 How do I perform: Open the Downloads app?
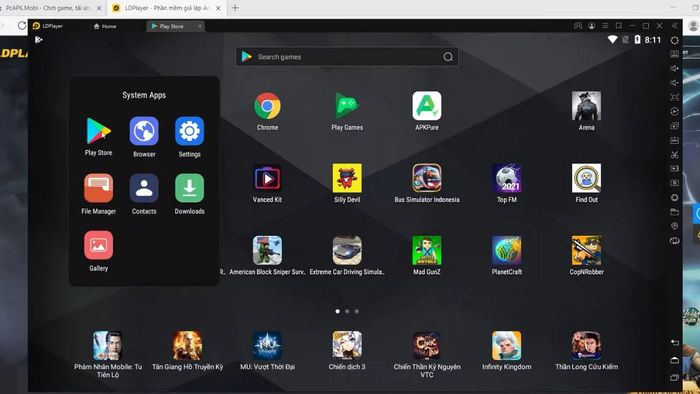coord(189,188)
